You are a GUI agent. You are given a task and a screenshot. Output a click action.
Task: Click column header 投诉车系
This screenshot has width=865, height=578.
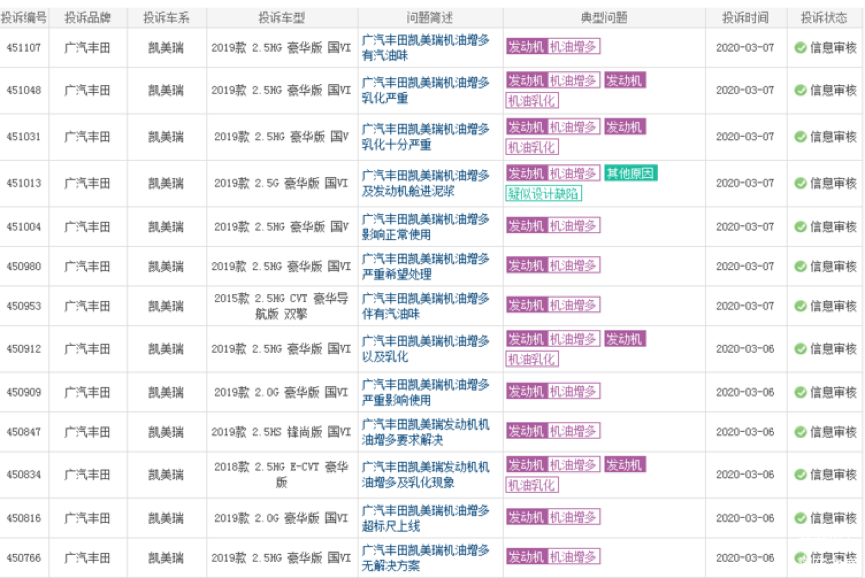tap(166, 18)
